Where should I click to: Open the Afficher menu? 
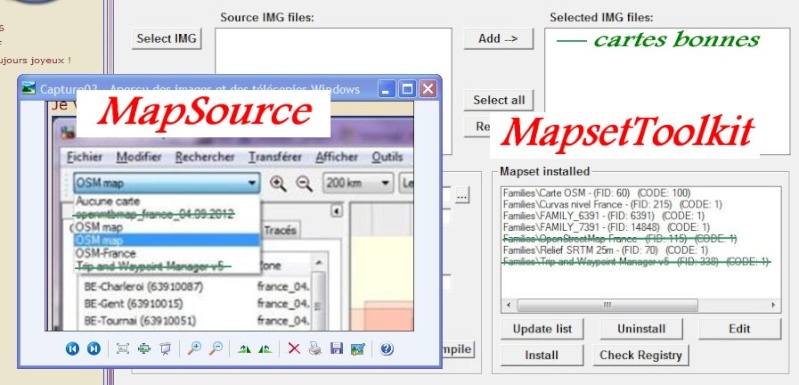(337, 157)
